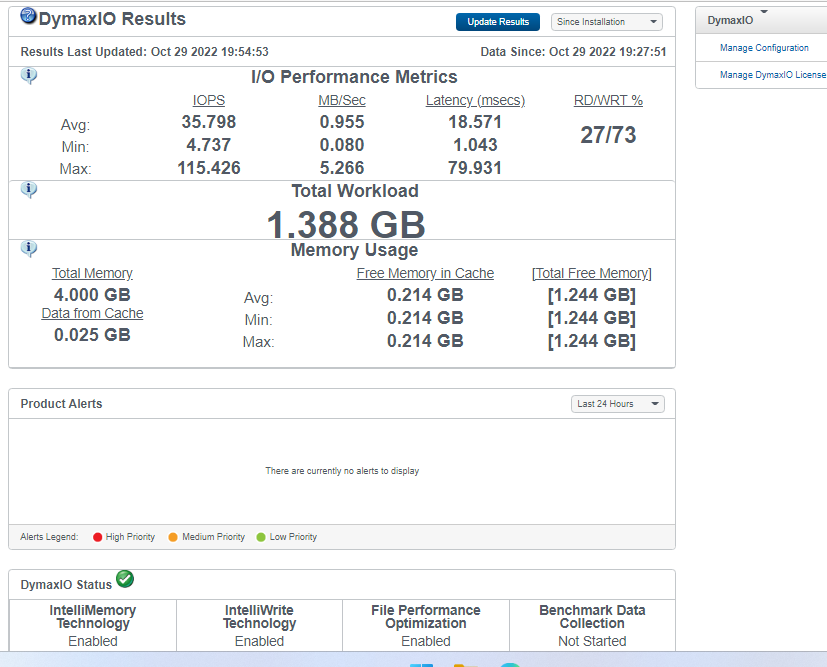
Task: Collapse the DymaxIO side menu arrow
Action: point(764,12)
